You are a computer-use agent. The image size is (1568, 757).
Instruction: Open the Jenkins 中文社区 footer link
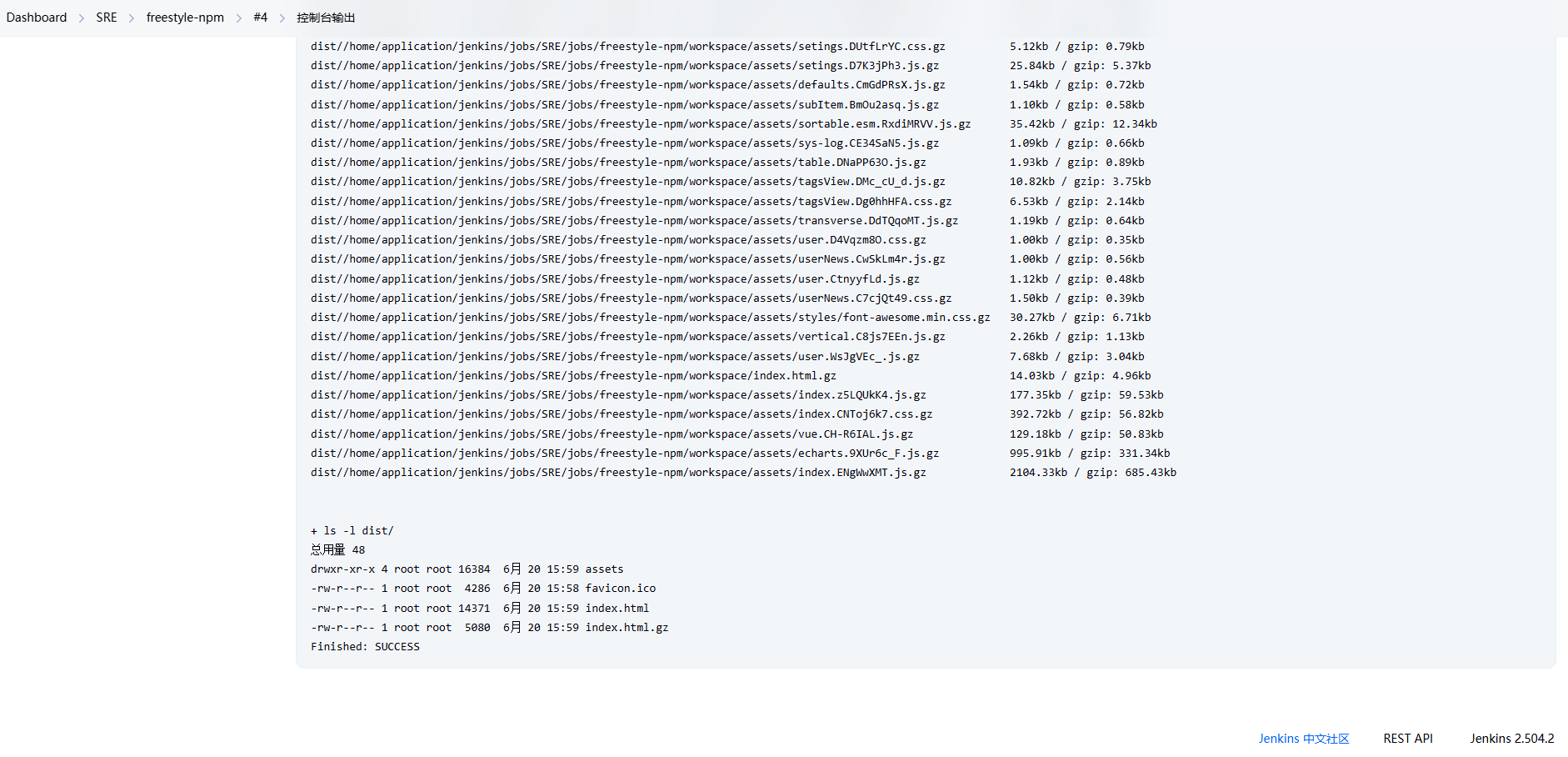[1303, 739]
